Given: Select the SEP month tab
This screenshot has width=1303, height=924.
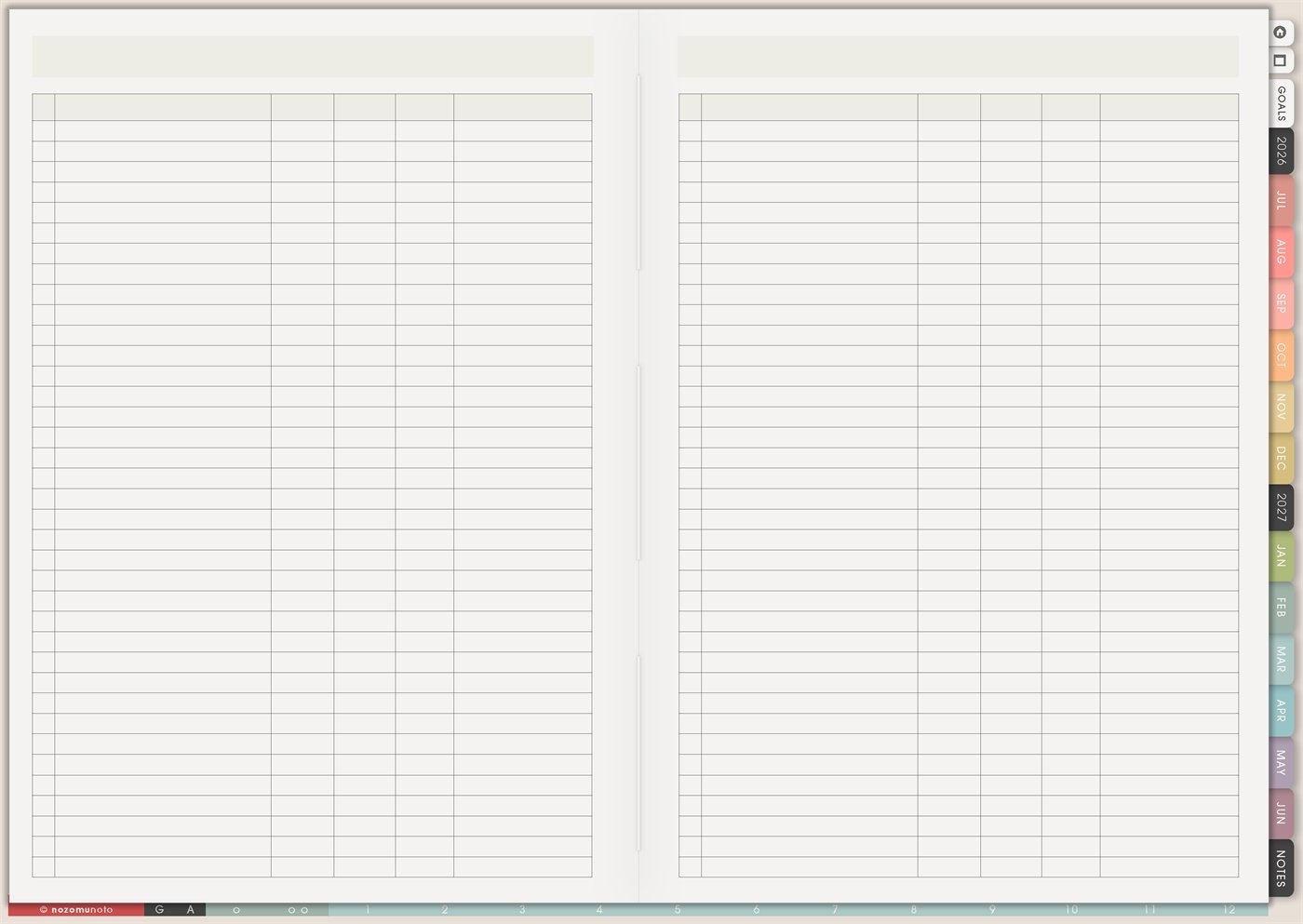Looking at the screenshot, I should pos(1281,303).
